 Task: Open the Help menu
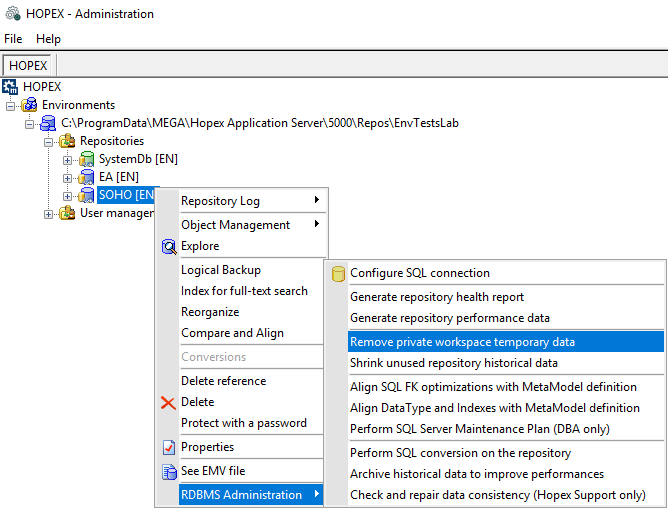pos(48,39)
